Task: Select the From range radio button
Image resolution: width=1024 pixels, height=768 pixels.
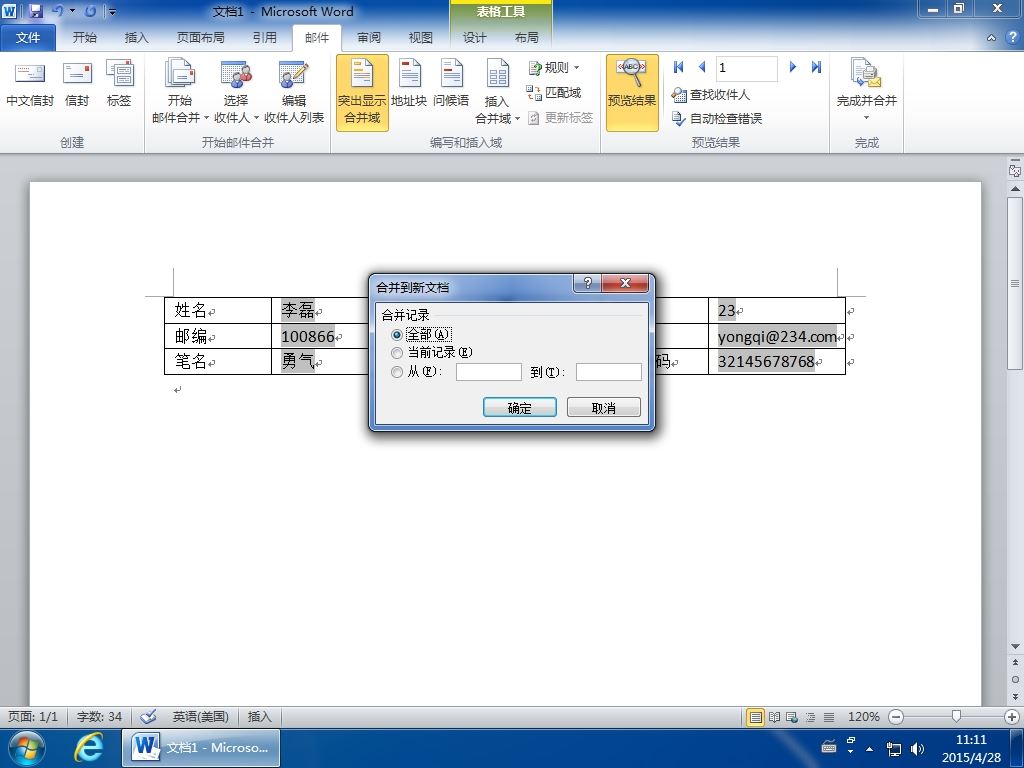Action: click(x=396, y=372)
